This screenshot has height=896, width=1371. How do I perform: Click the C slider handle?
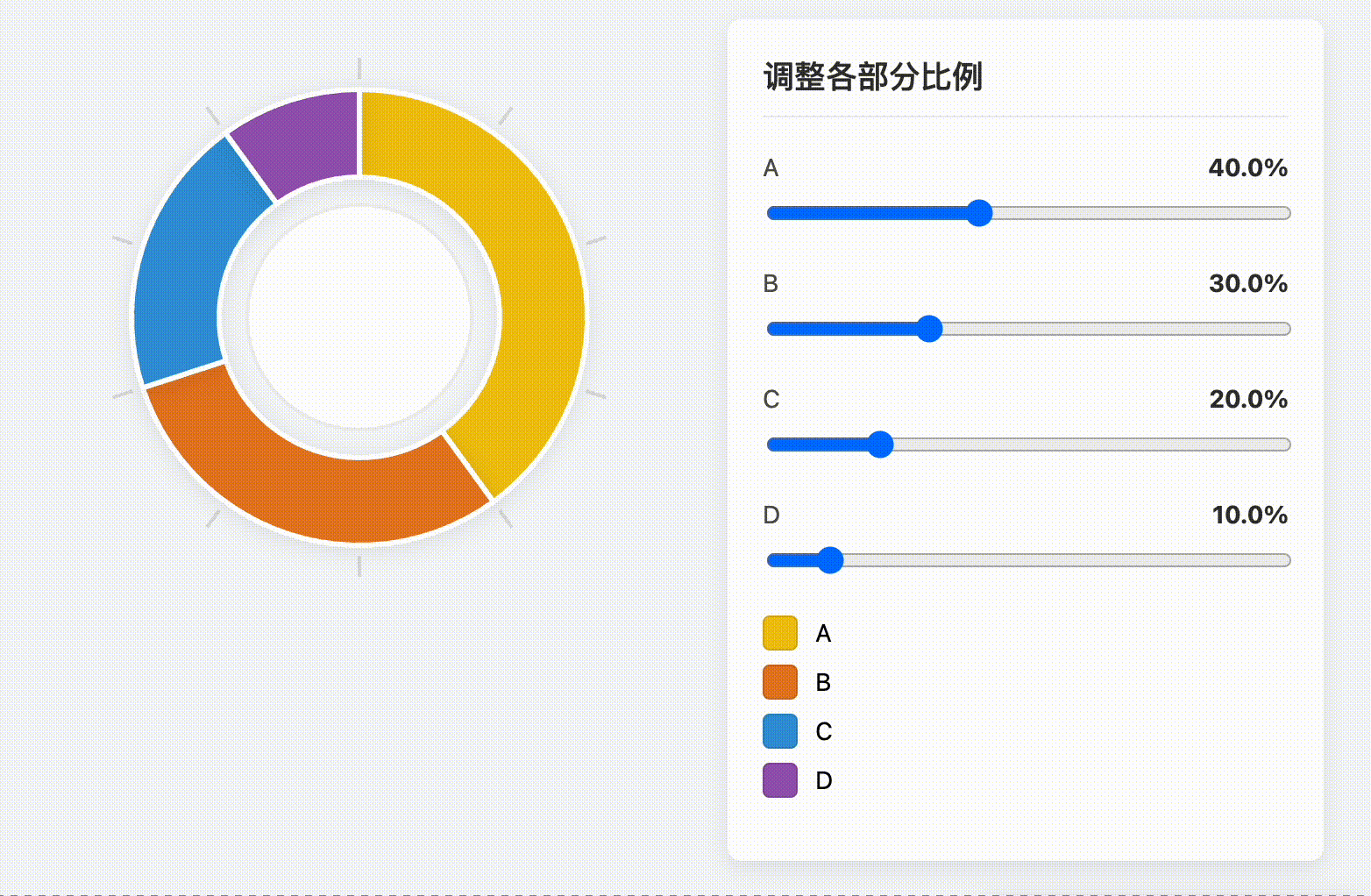coord(879,444)
